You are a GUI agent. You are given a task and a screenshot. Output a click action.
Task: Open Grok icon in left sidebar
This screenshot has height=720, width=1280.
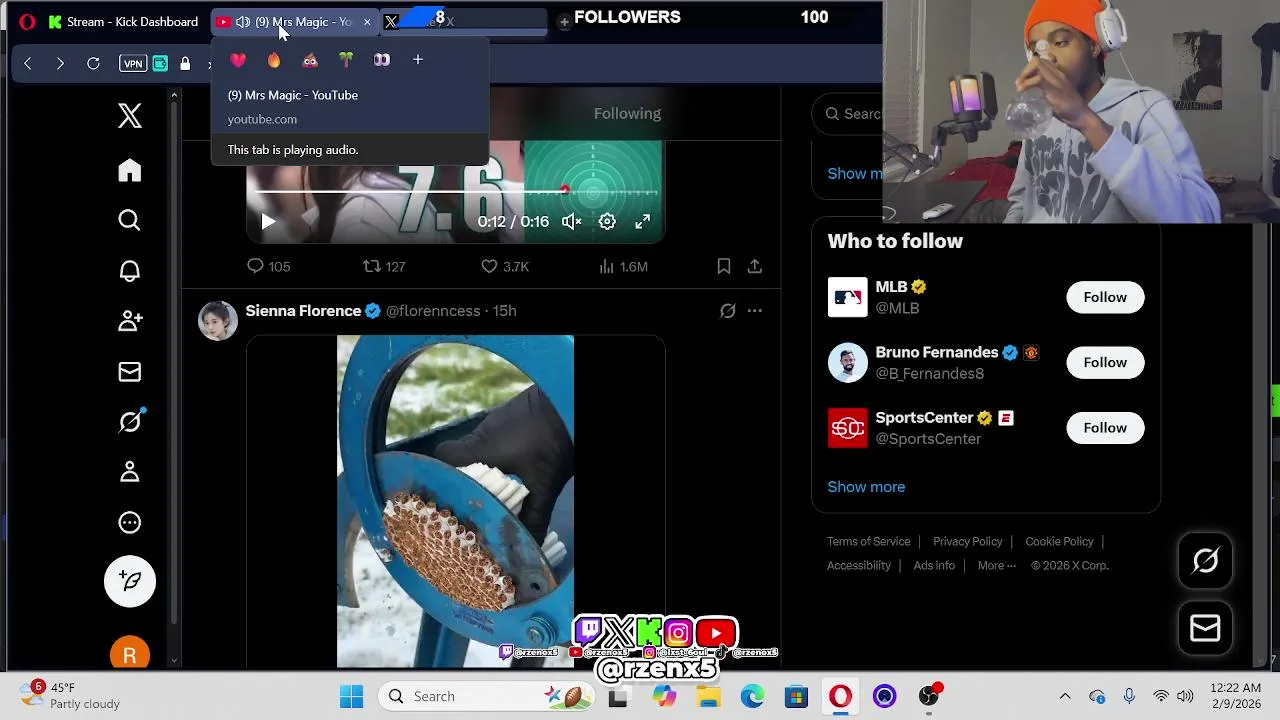point(129,422)
